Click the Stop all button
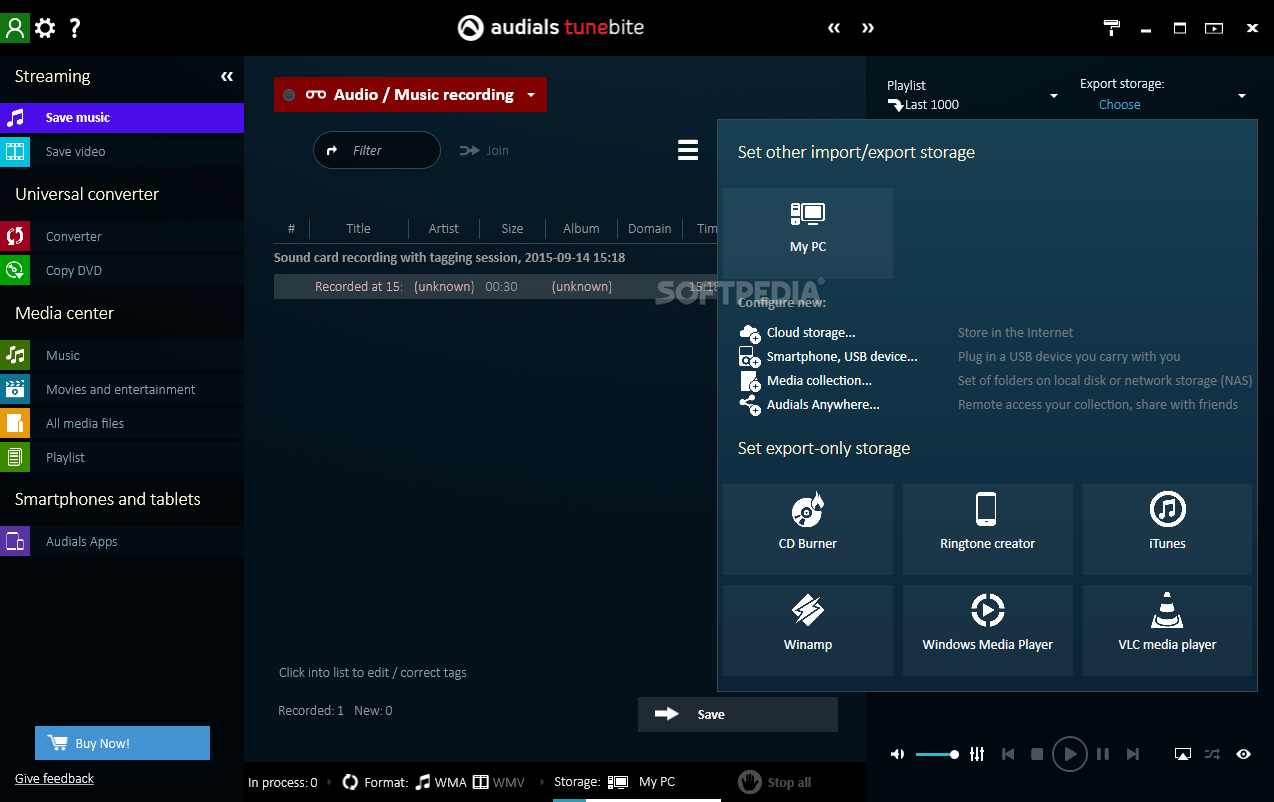 click(775, 782)
